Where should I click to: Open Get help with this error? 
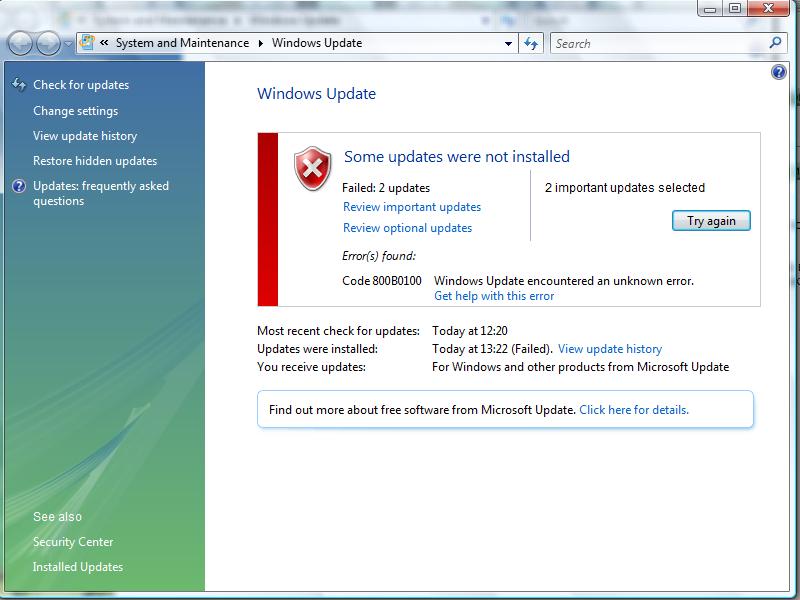click(x=494, y=296)
